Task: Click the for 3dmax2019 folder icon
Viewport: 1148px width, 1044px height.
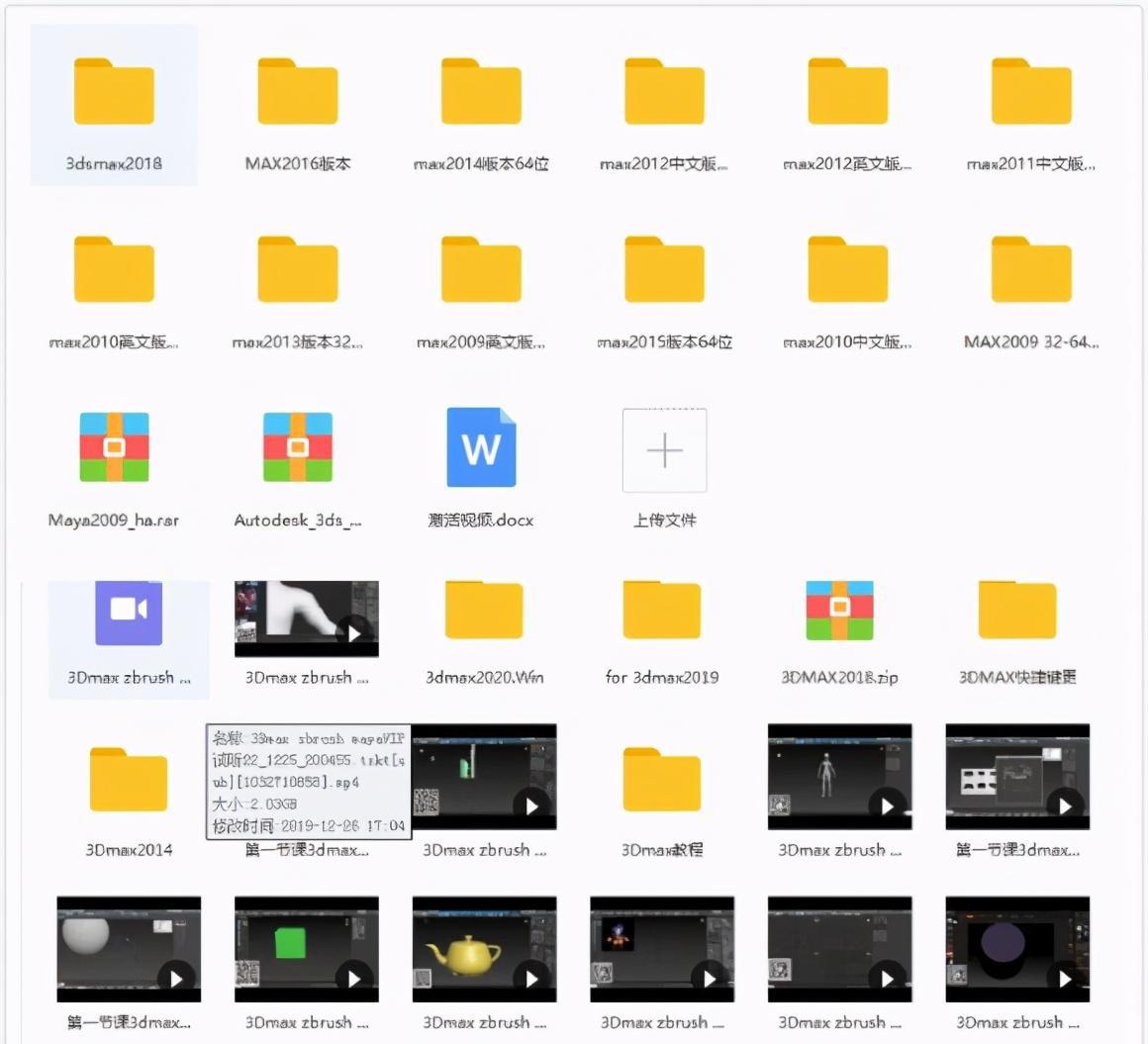Action: [662, 610]
